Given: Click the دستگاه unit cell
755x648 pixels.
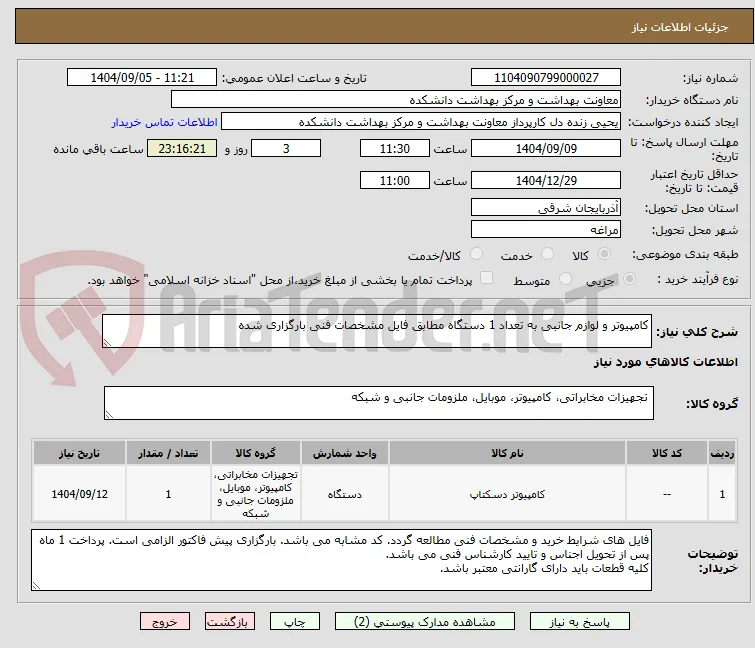Looking at the screenshot, I should (345, 494).
